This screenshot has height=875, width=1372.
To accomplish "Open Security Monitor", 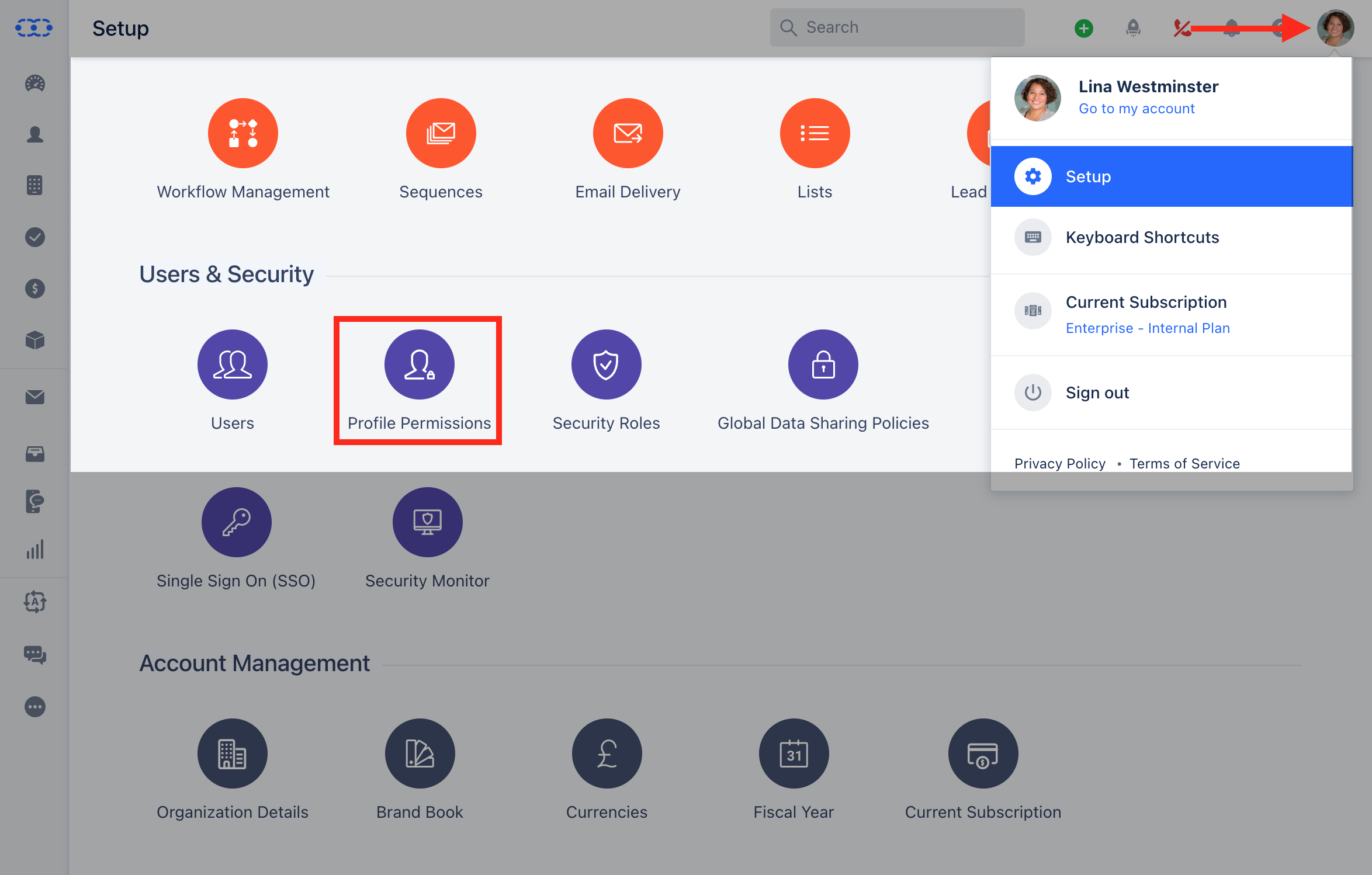I will pyautogui.click(x=428, y=522).
